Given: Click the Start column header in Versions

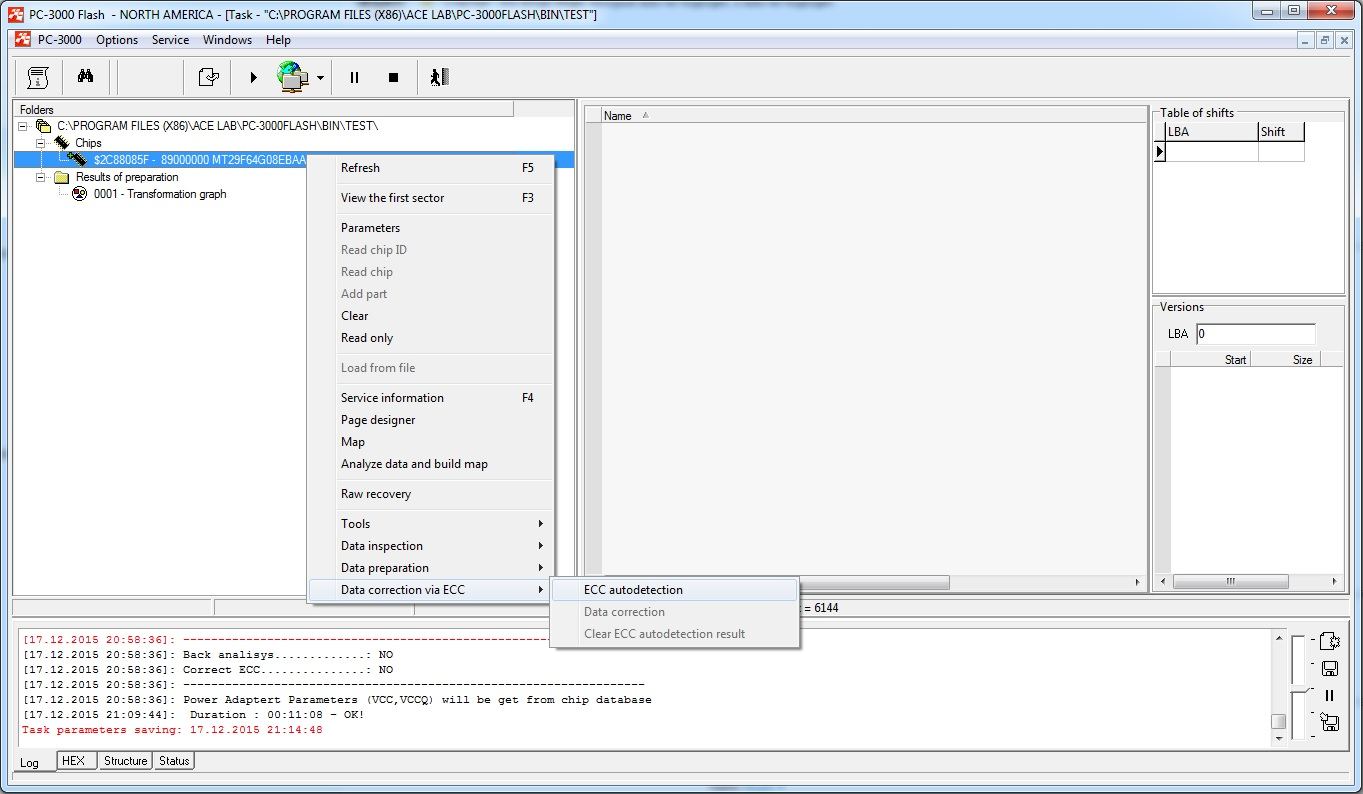Looking at the screenshot, I should (x=1210, y=360).
